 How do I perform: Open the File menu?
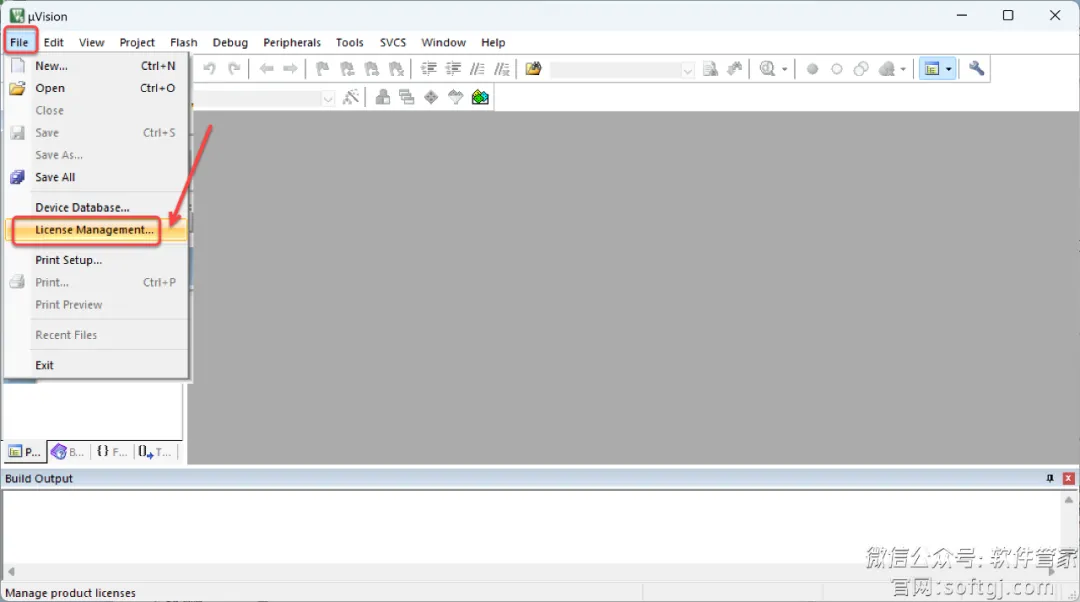point(19,42)
